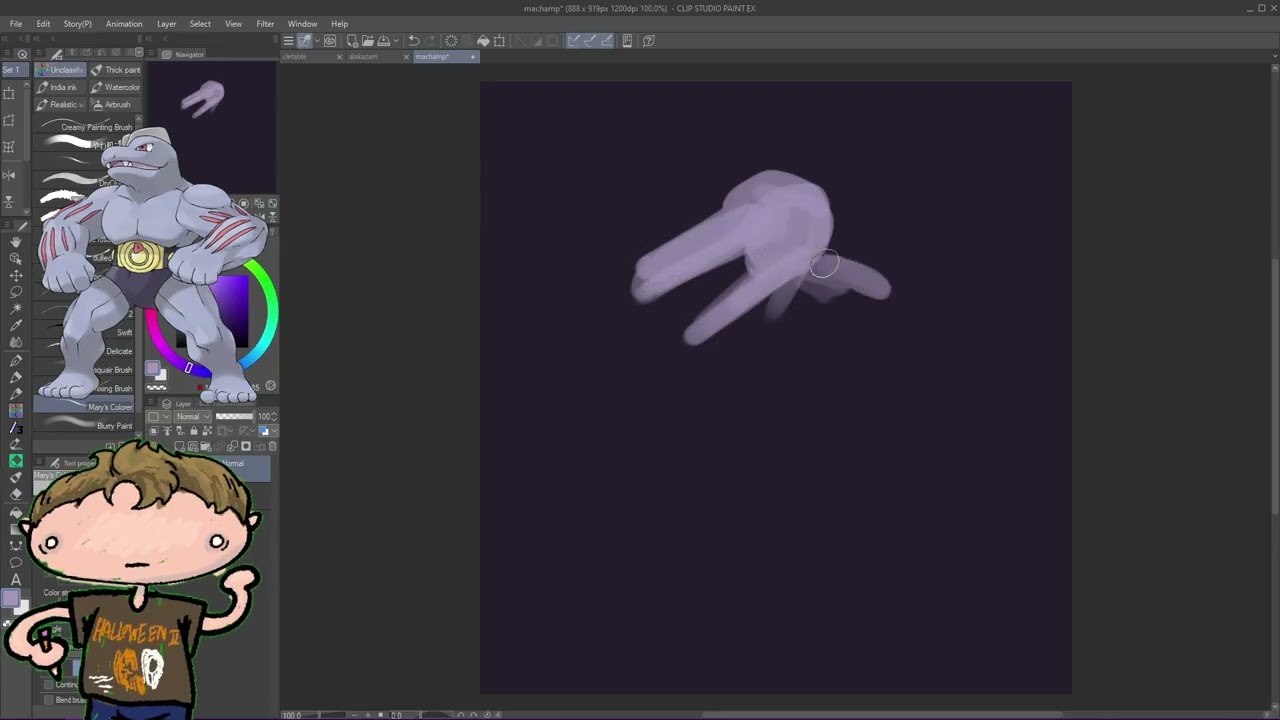The width and height of the screenshot is (1280, 720).
Task: Click the CLIP STUDIO spiral icon
Action: click(x=330, y=41)
